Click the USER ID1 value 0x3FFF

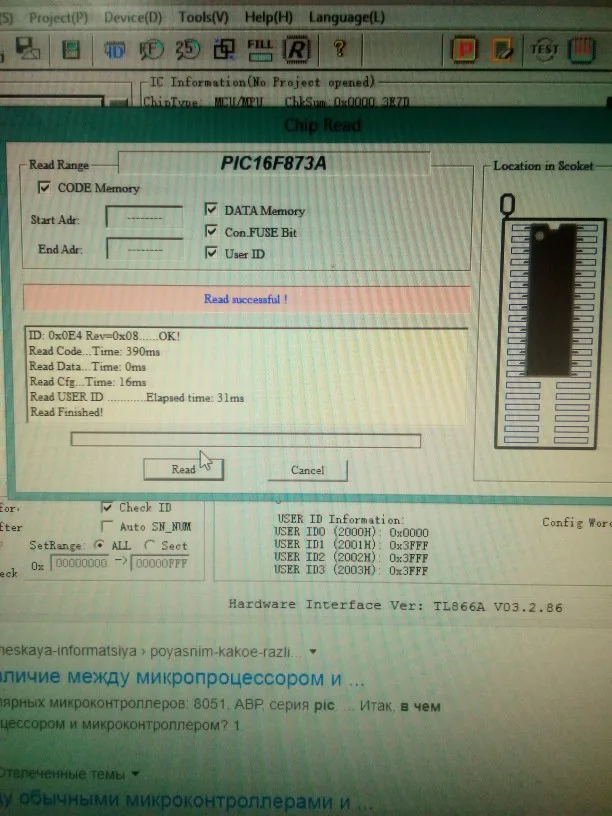pyautogui.click(x=409, y=545)
